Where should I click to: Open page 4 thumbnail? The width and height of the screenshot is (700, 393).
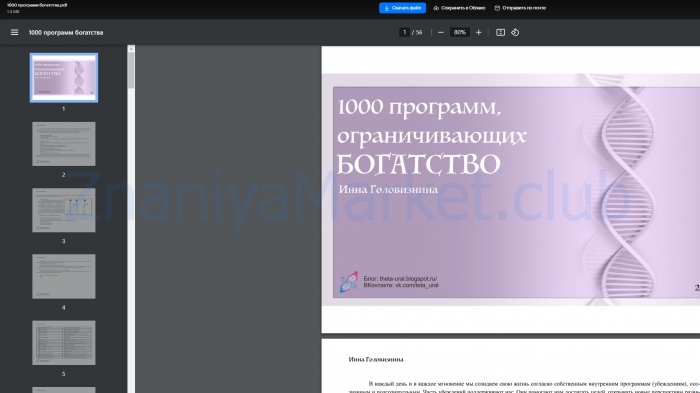pyautogui.click(x=64, y=276)
